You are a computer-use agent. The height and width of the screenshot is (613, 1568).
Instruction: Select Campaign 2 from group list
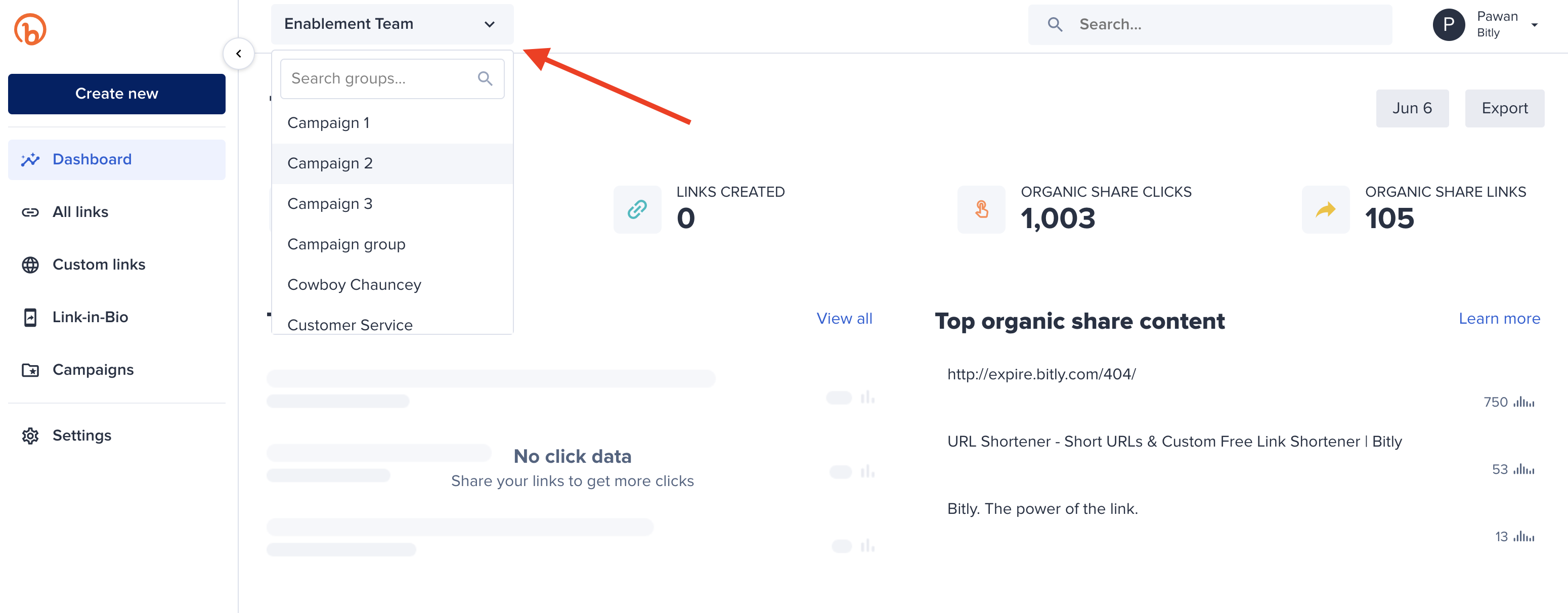[x=392, y=164]
